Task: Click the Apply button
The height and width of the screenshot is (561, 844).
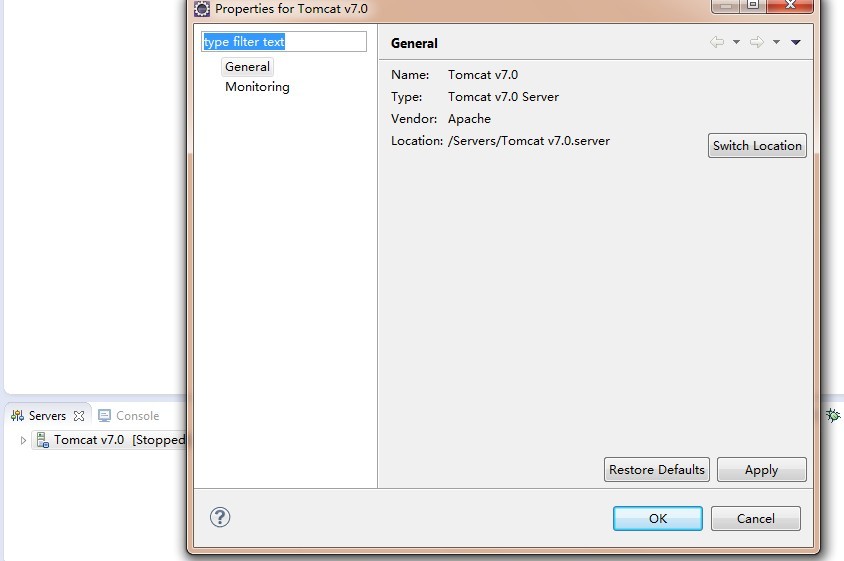Action: click(762, 470)
